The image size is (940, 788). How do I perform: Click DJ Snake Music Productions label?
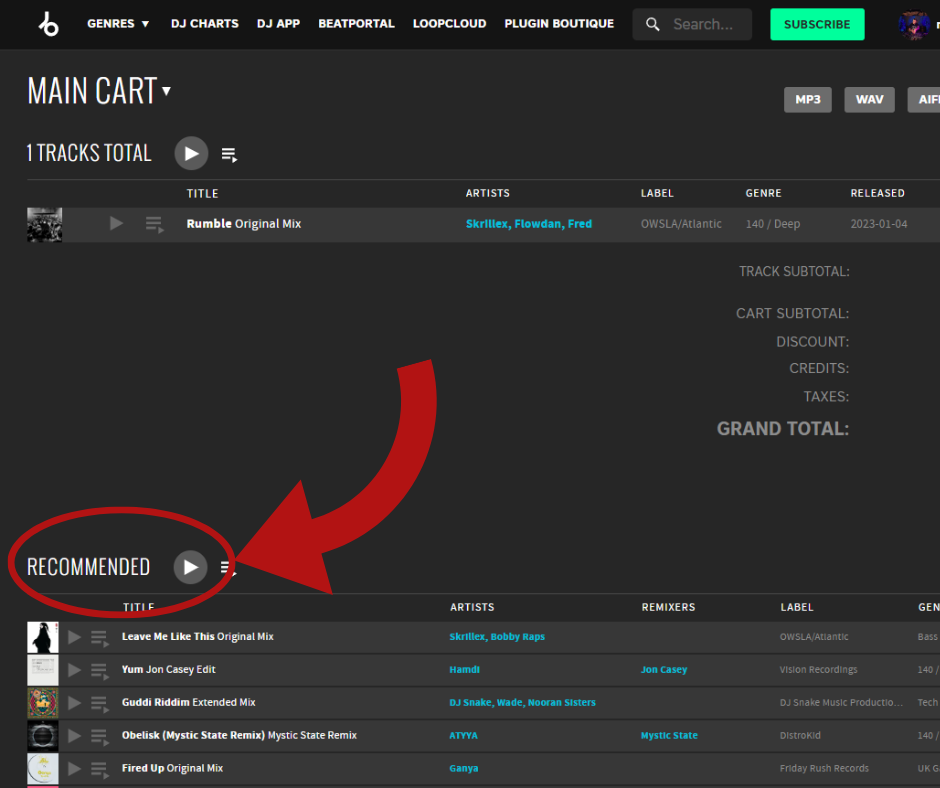click(842, 703)
